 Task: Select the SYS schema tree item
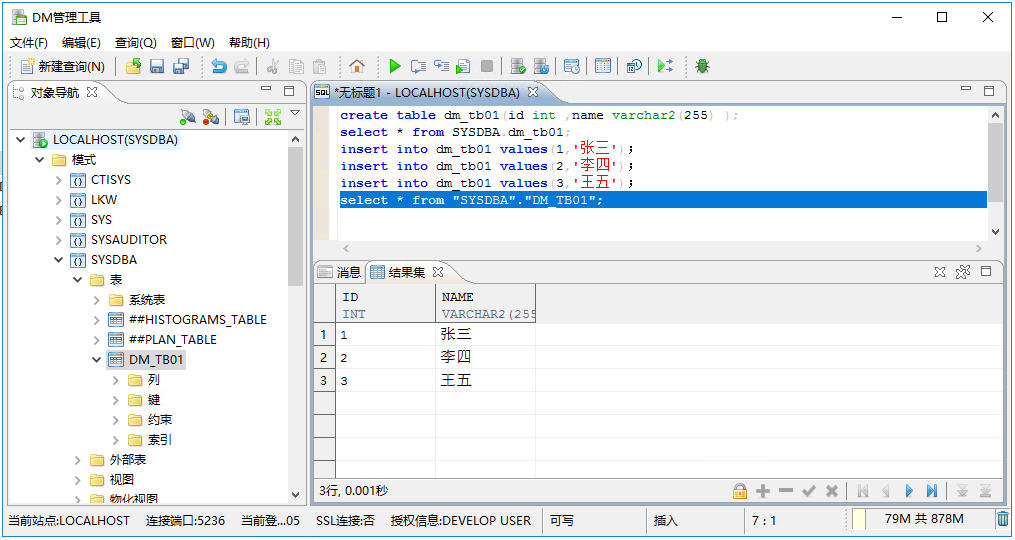pyautogui.click(x=101, y=220)
